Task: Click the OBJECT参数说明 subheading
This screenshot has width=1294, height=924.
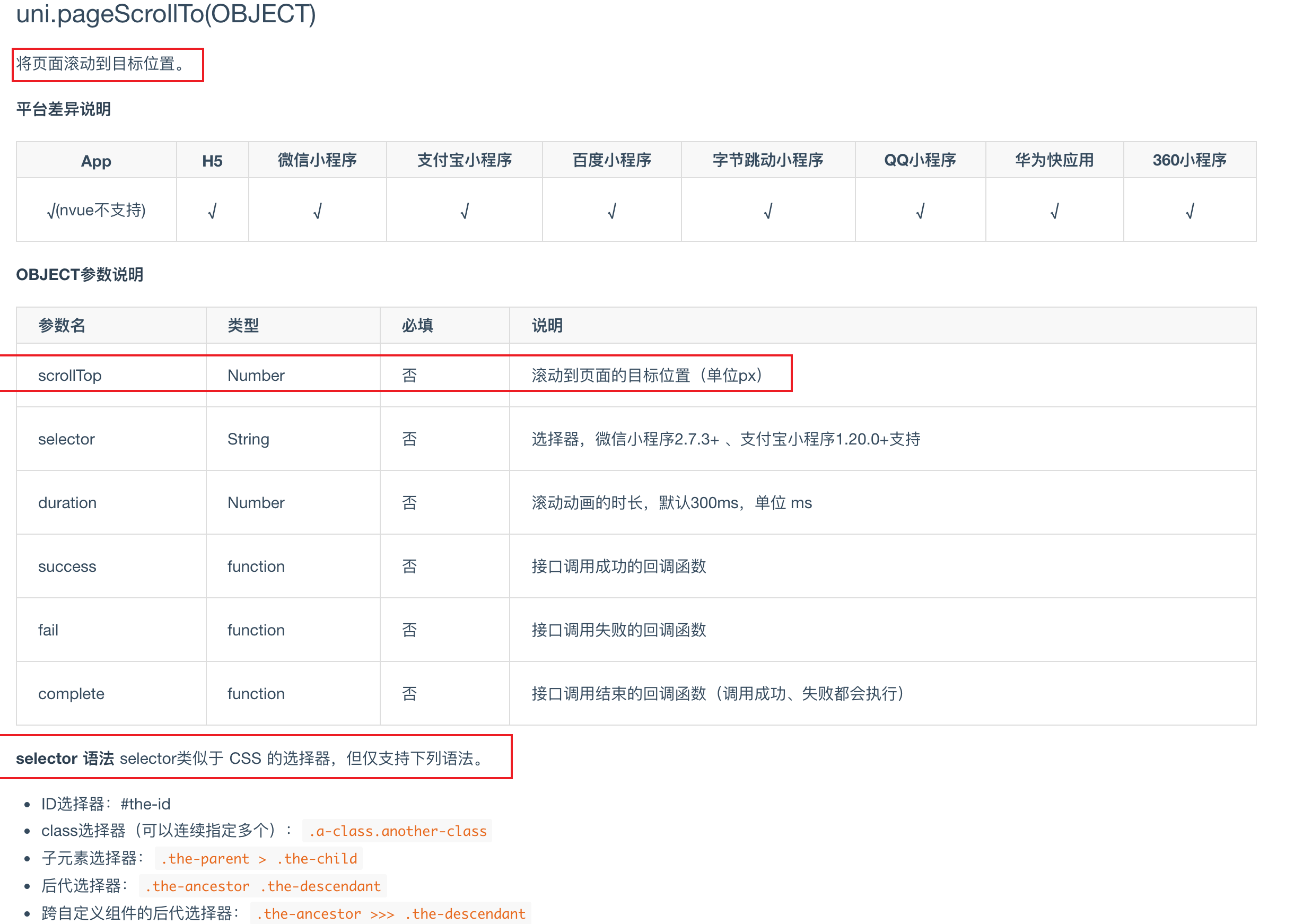Action: point(80,275)
